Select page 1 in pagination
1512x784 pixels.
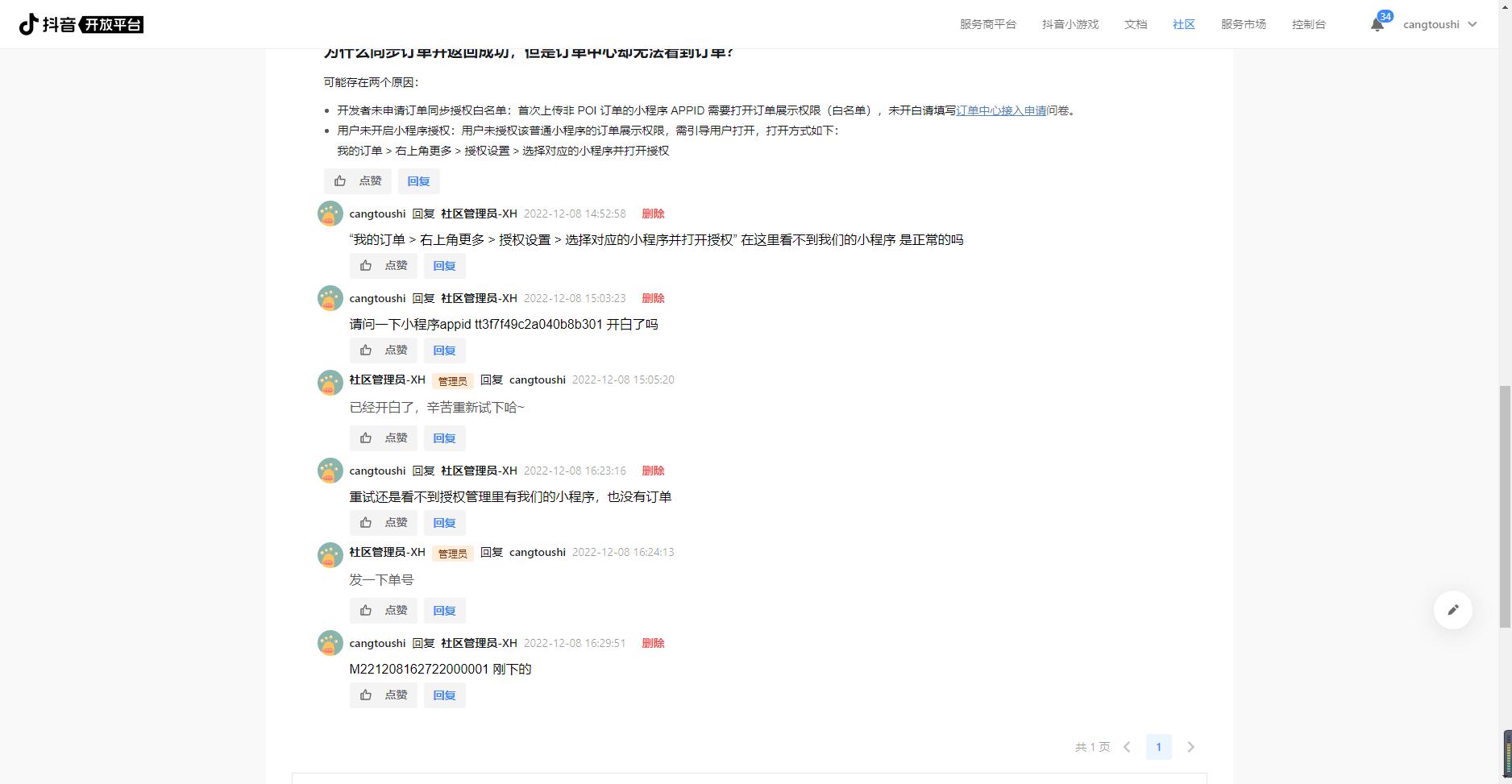(1159, 747)
